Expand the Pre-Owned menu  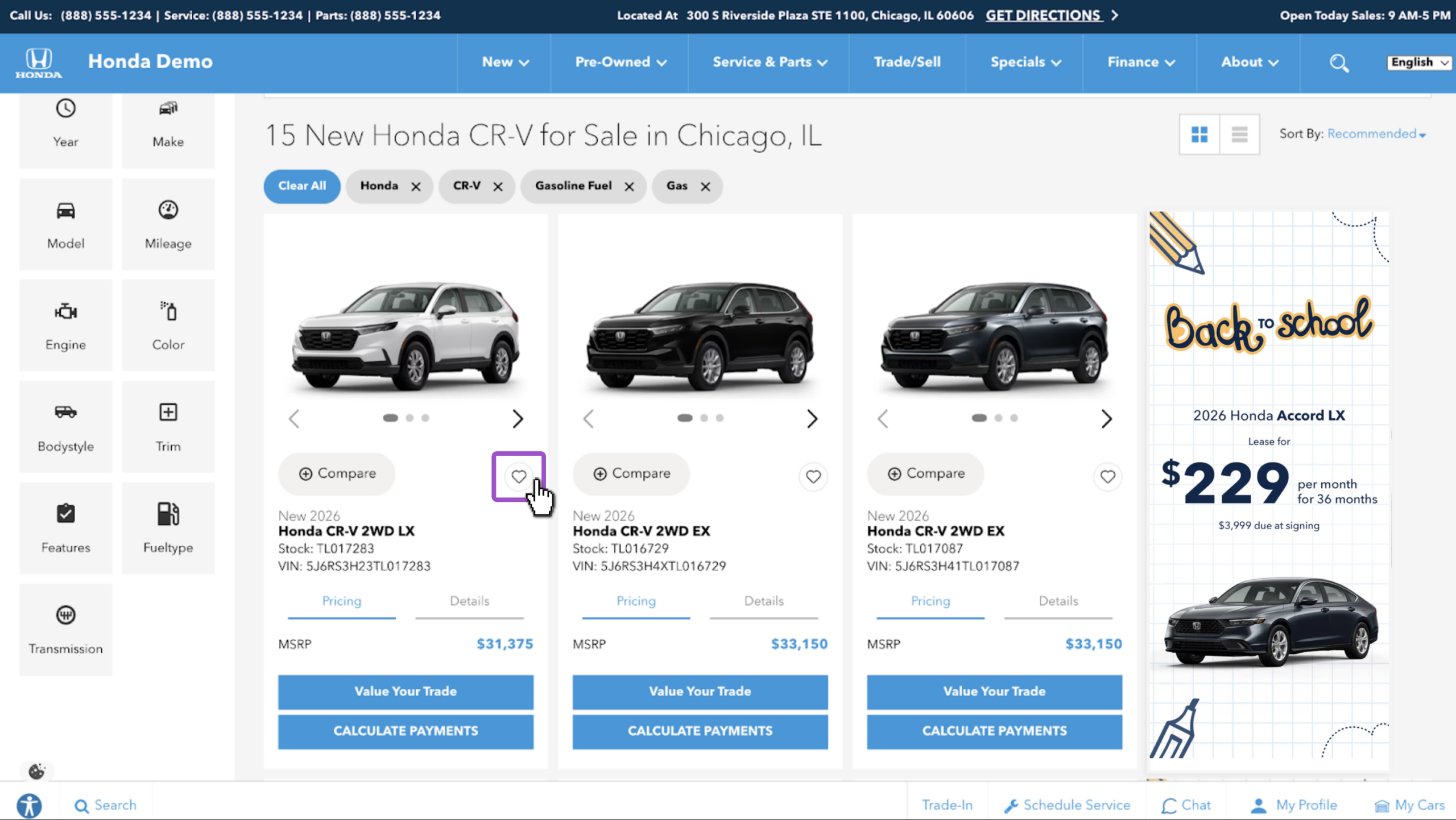pos(621,62)
